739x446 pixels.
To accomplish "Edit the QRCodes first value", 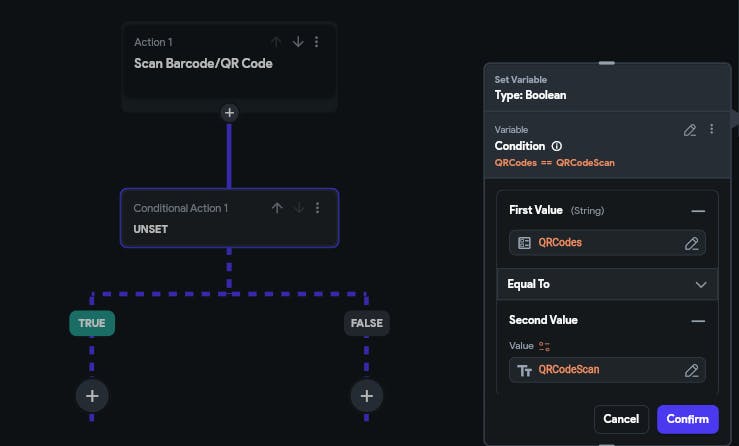I will (691, 243).
